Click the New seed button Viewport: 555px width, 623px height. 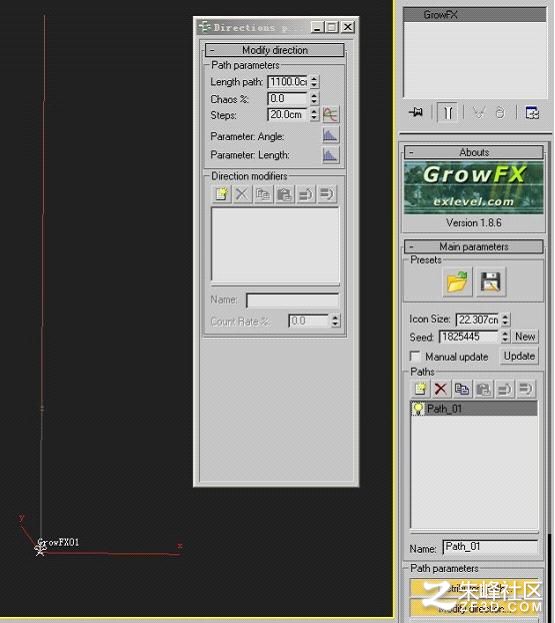[x=525, y=337]
